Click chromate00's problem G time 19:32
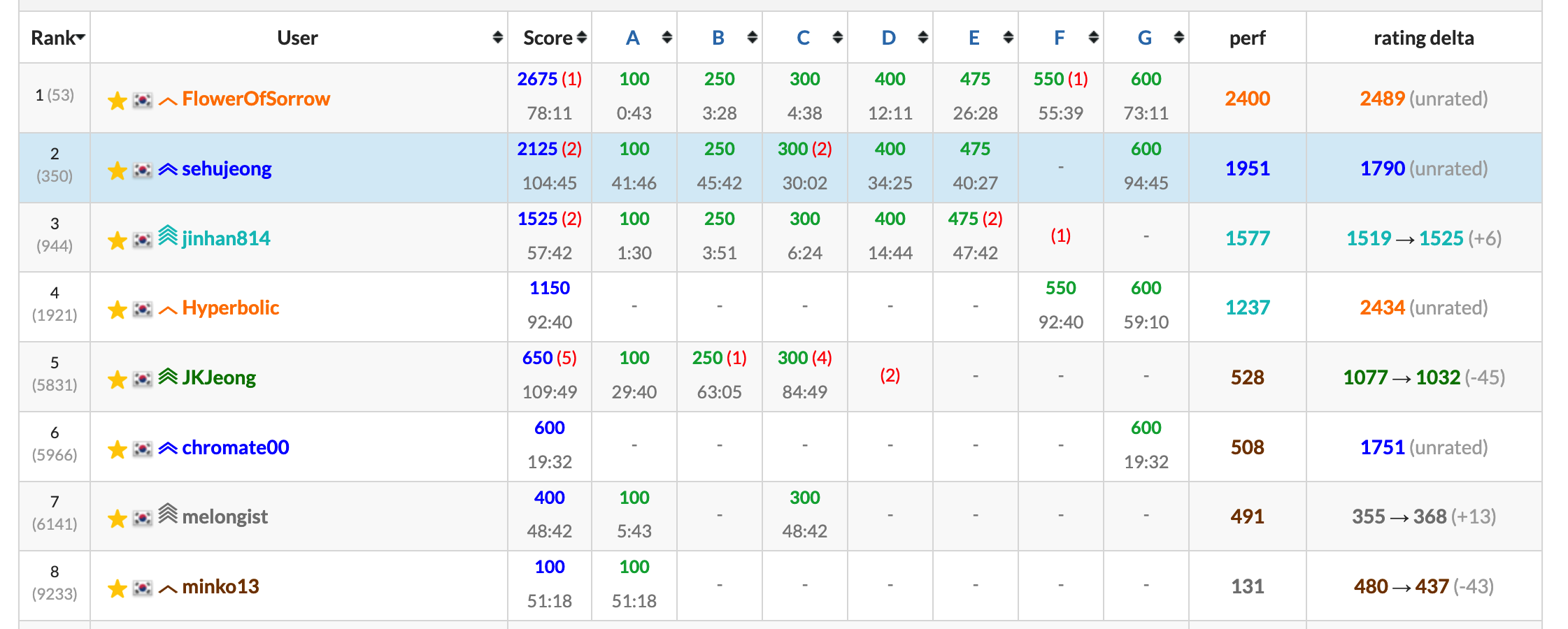 pos(1146,462)
